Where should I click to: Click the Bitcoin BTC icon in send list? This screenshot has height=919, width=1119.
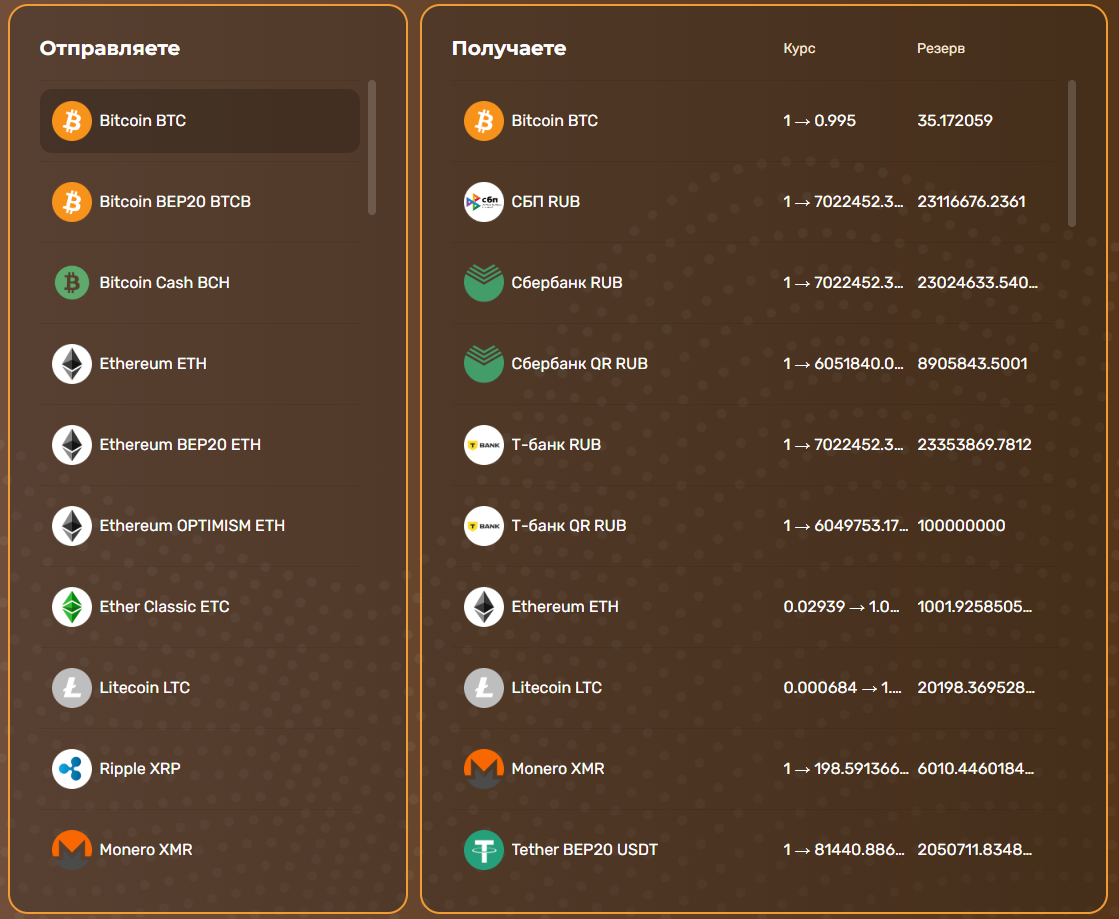72,121
